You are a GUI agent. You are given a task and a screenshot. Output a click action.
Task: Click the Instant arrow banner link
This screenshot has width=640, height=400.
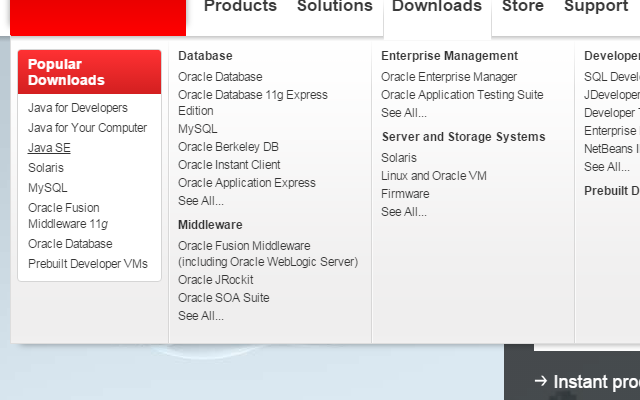tap(587, 382)
